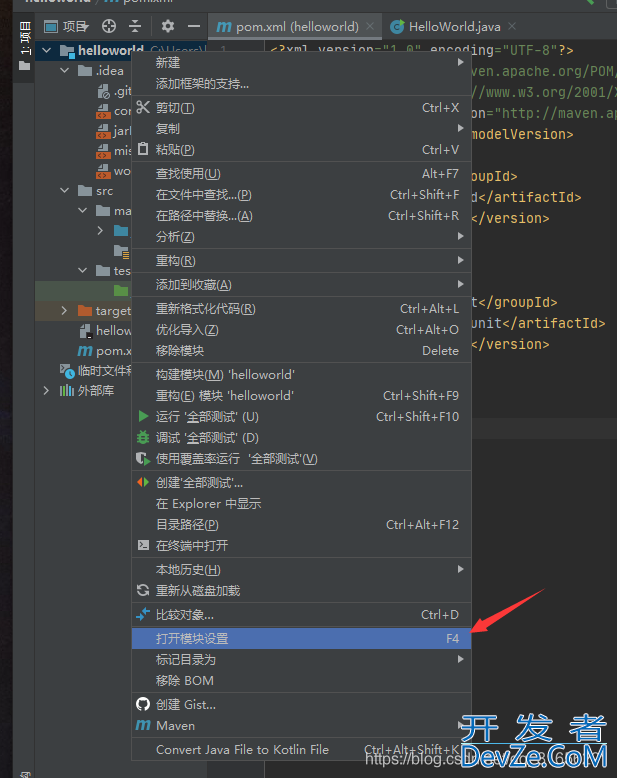Choose Convert Java File to Kotlin File
This screenshot has width=617, height=778.
302,749
